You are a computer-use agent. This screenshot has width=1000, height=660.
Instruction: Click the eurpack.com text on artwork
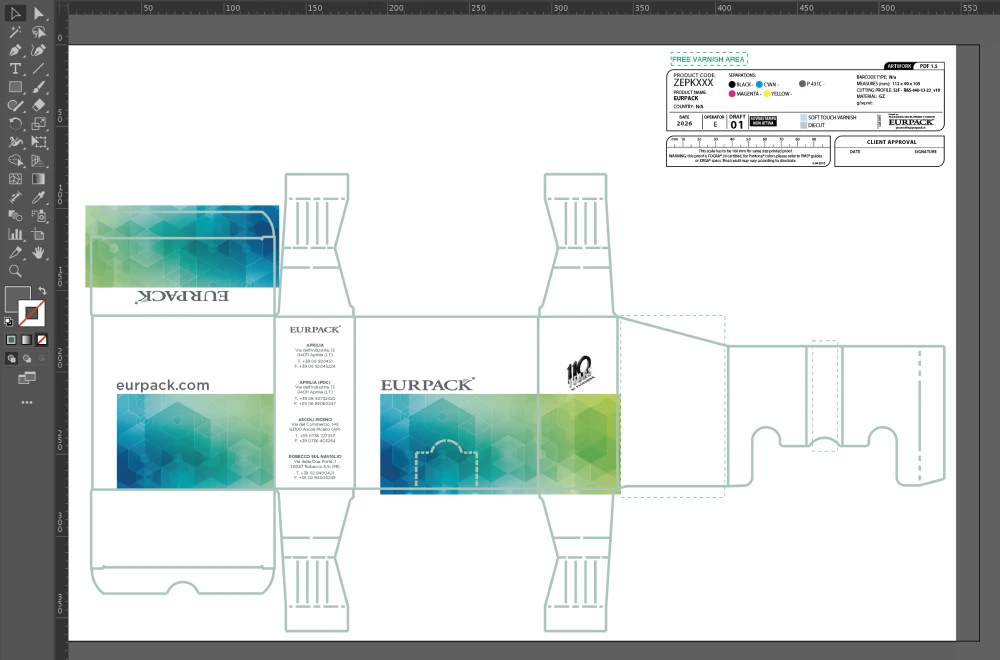coord(163,385)
